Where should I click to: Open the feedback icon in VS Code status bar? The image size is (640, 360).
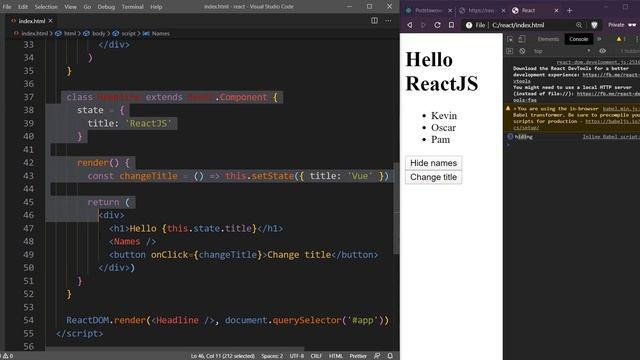(377, 356)
